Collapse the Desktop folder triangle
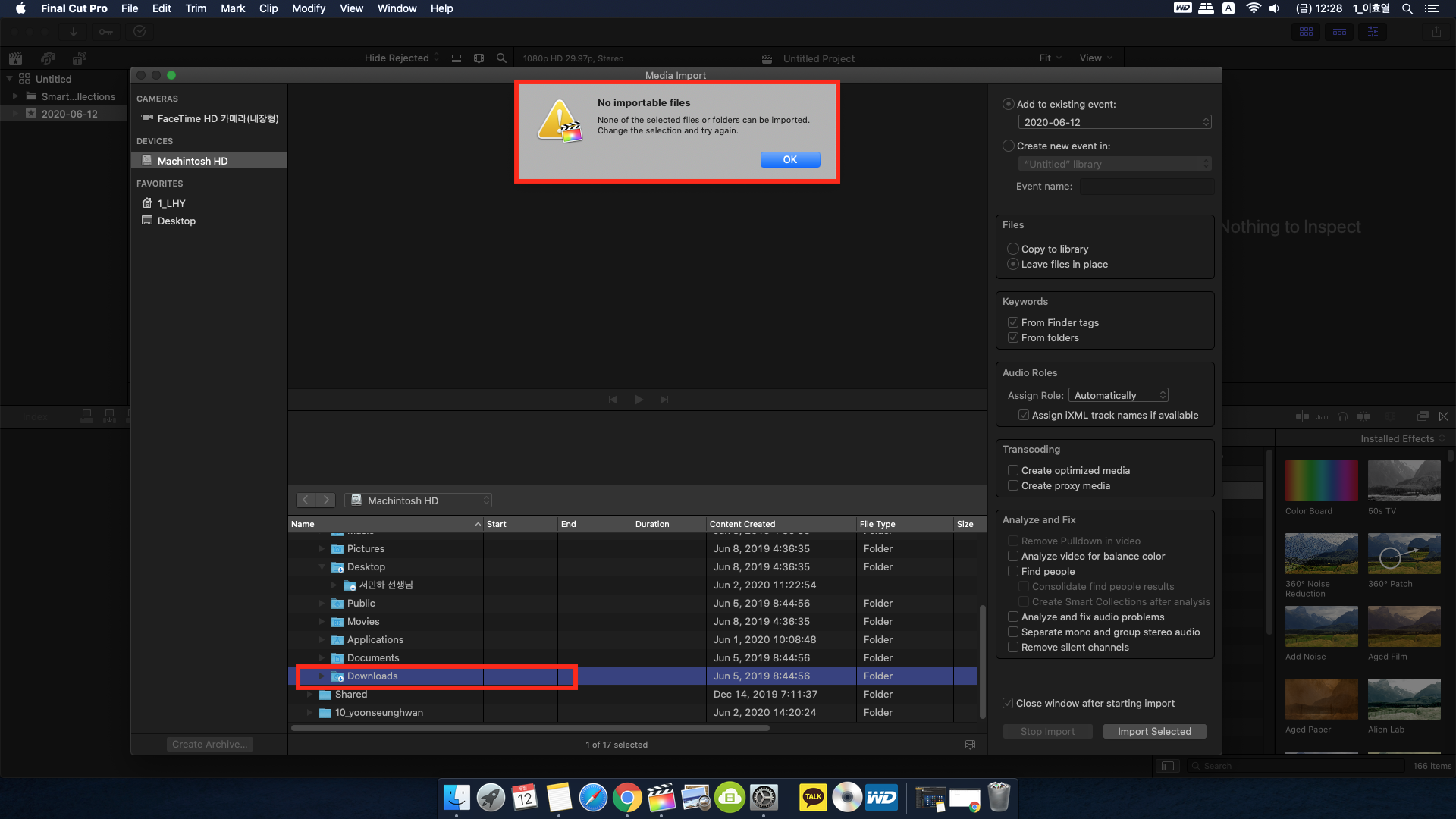The width and height of the screenshot is (1456, 819). (322, 566)
